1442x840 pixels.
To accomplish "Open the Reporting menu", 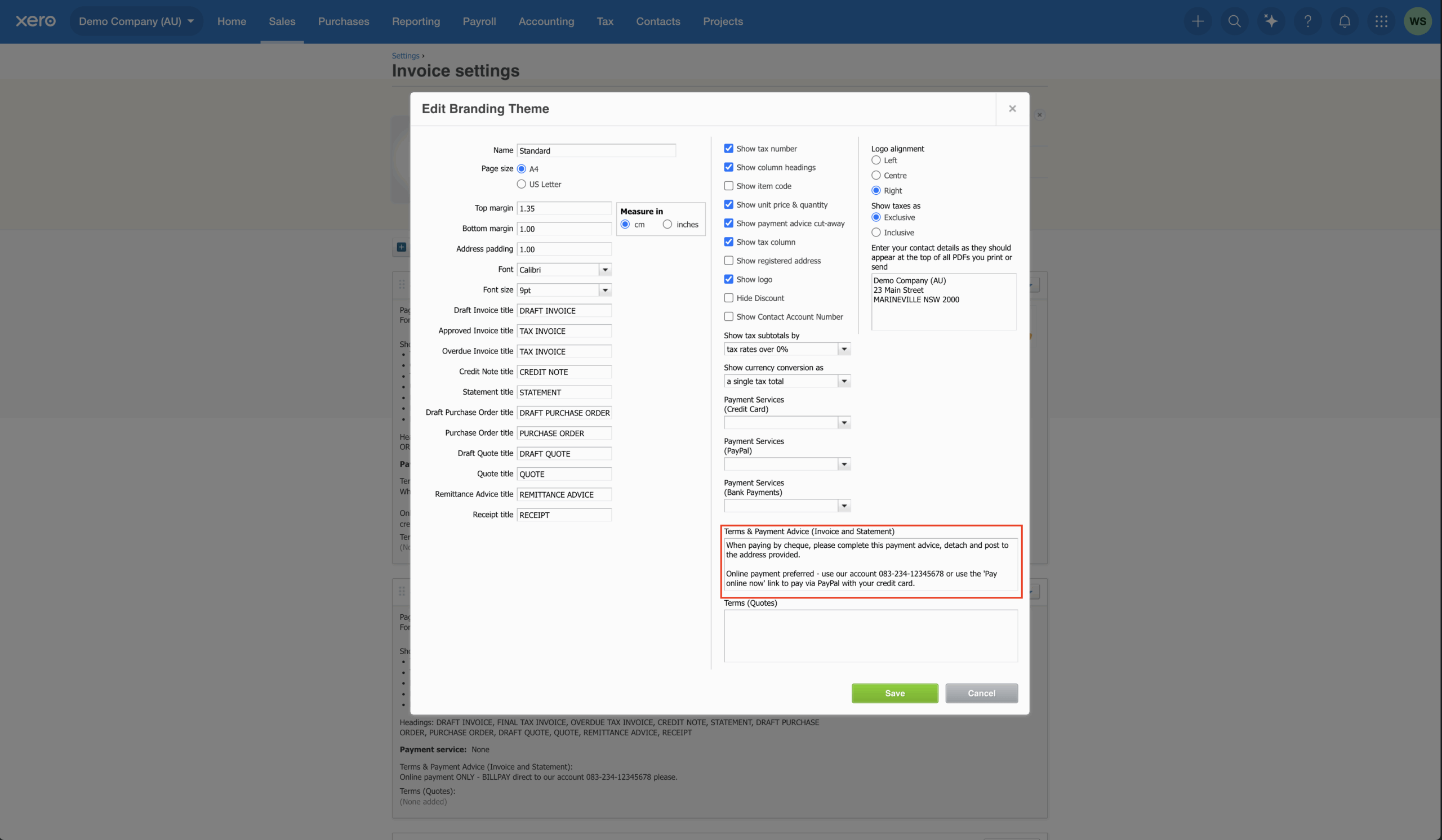I will point(416,21).
